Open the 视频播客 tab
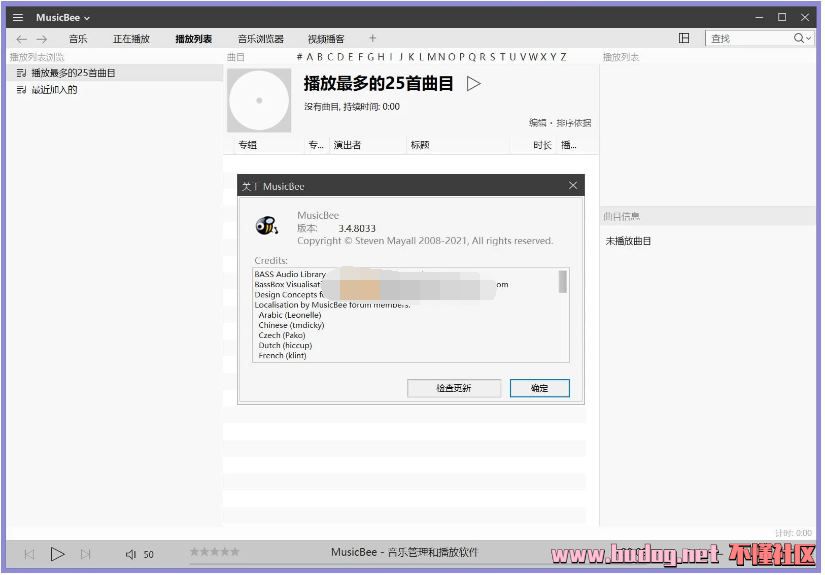825x575 pixels. [x=326, y=39]
